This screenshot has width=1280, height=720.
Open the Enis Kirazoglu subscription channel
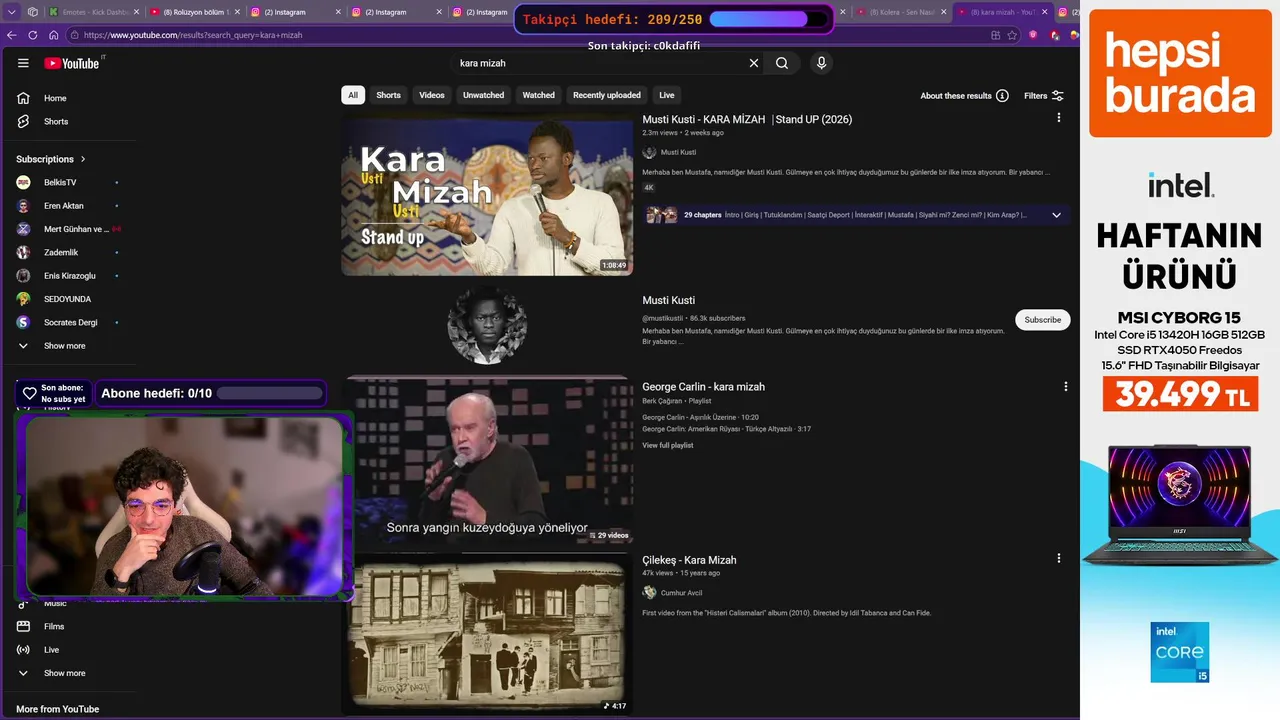click(70, 276)
